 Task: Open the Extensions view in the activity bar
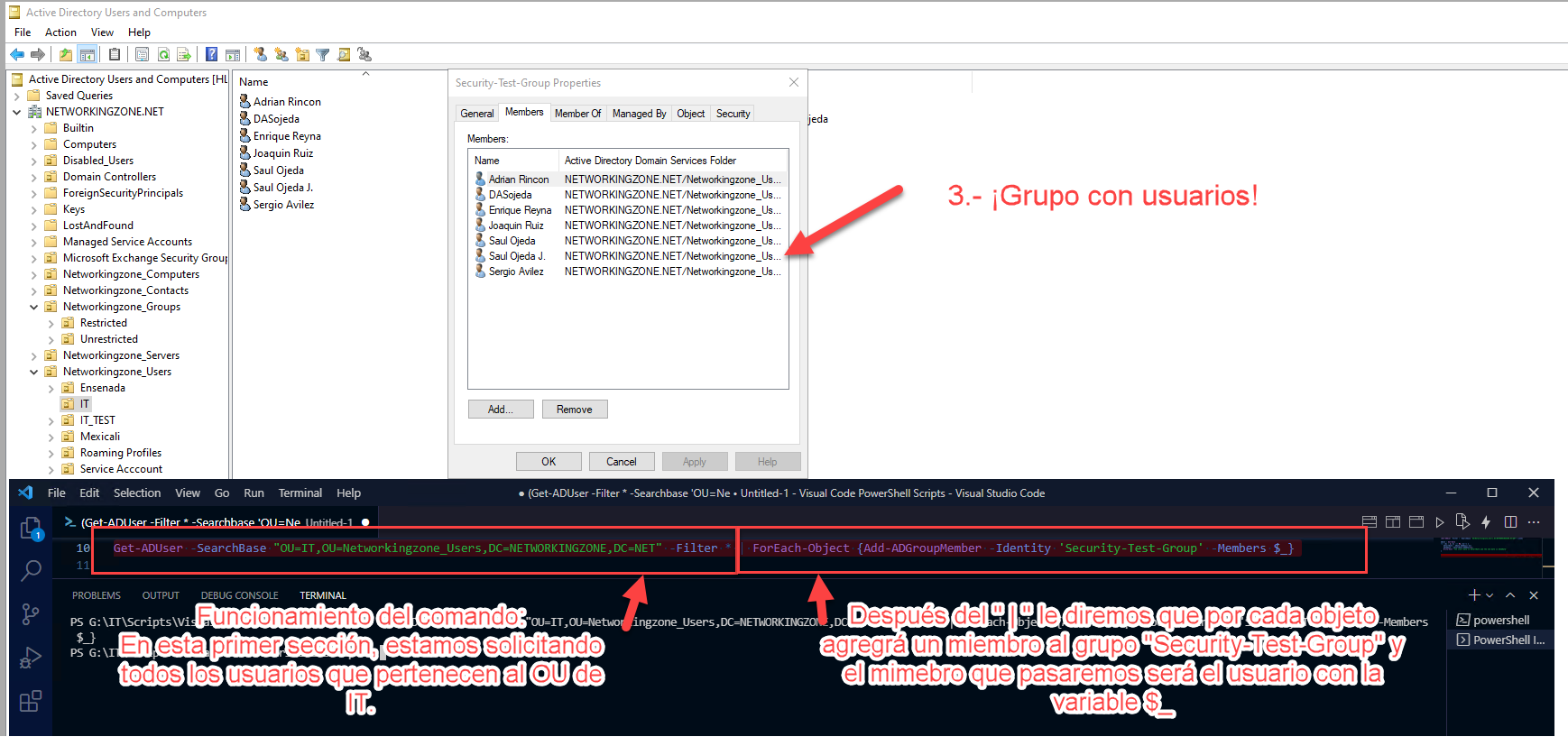31,701
